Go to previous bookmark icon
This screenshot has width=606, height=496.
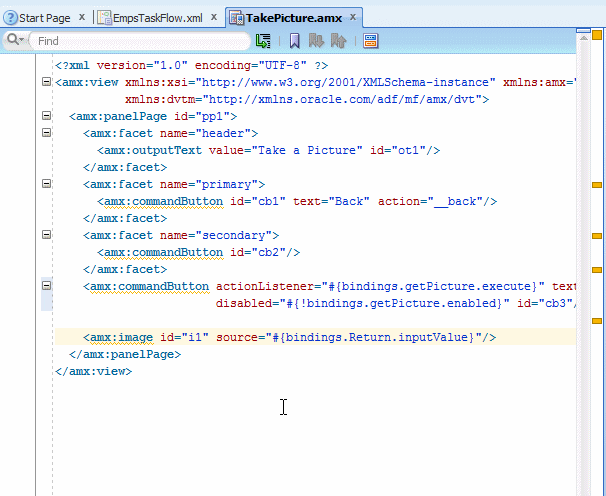pos(339,41)
